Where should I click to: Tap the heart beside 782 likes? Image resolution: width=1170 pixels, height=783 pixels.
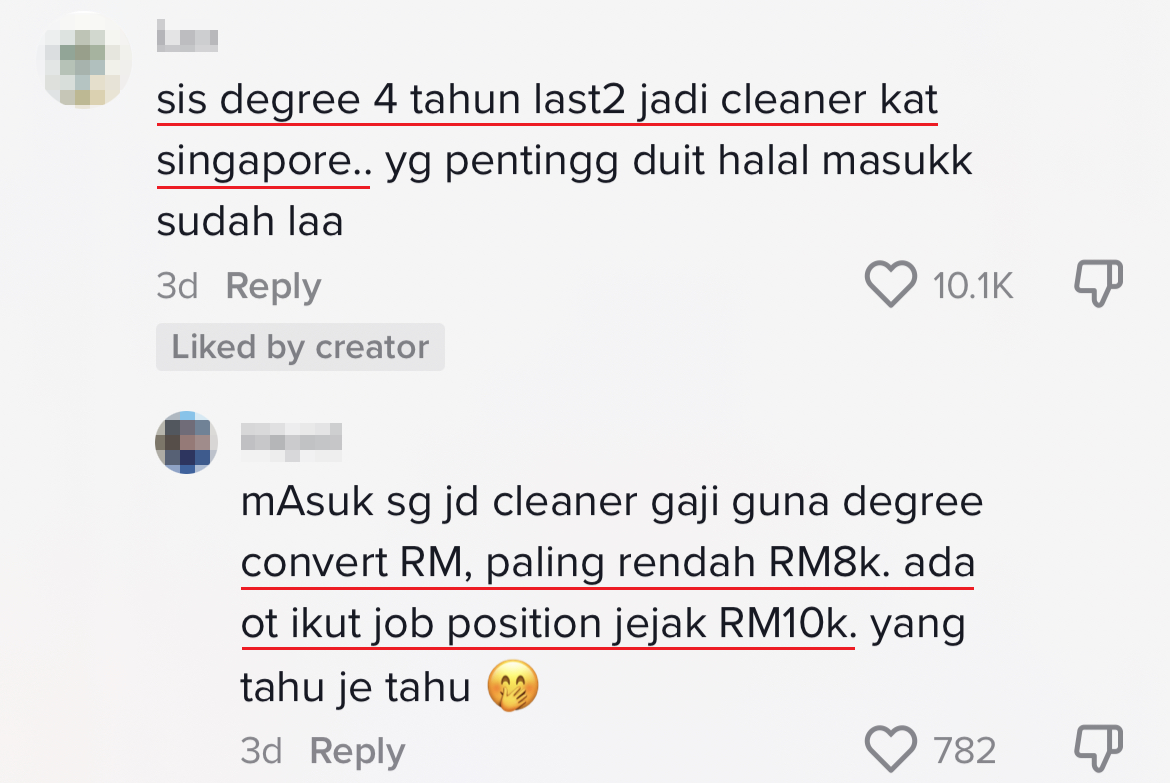coord(890,749)
